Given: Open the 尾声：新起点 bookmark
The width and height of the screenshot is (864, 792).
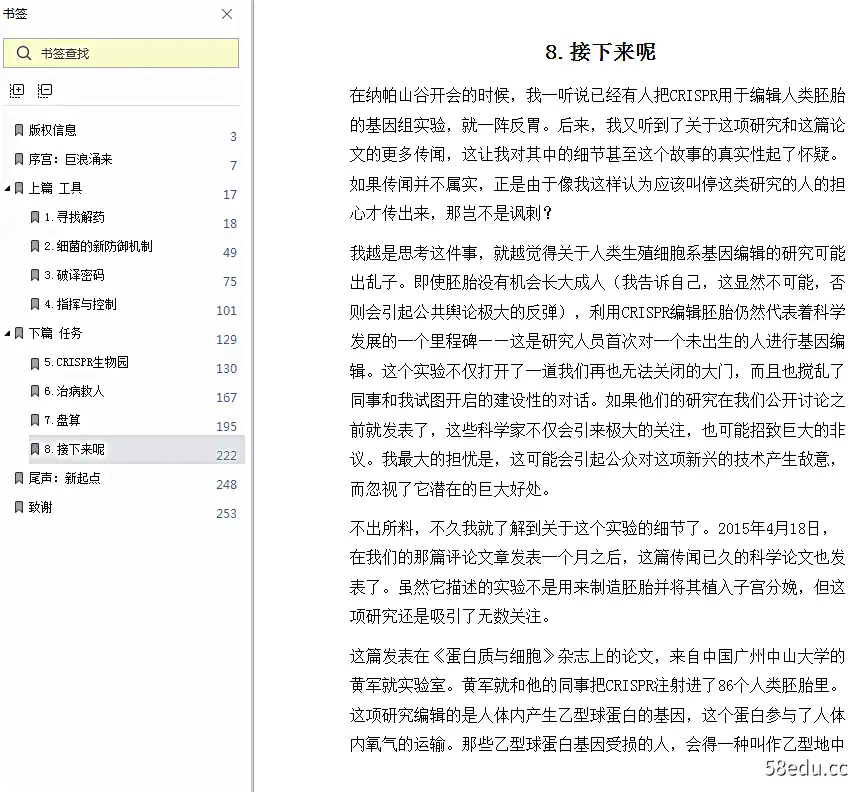Looking at the screenshot, I should click(64, 478).
